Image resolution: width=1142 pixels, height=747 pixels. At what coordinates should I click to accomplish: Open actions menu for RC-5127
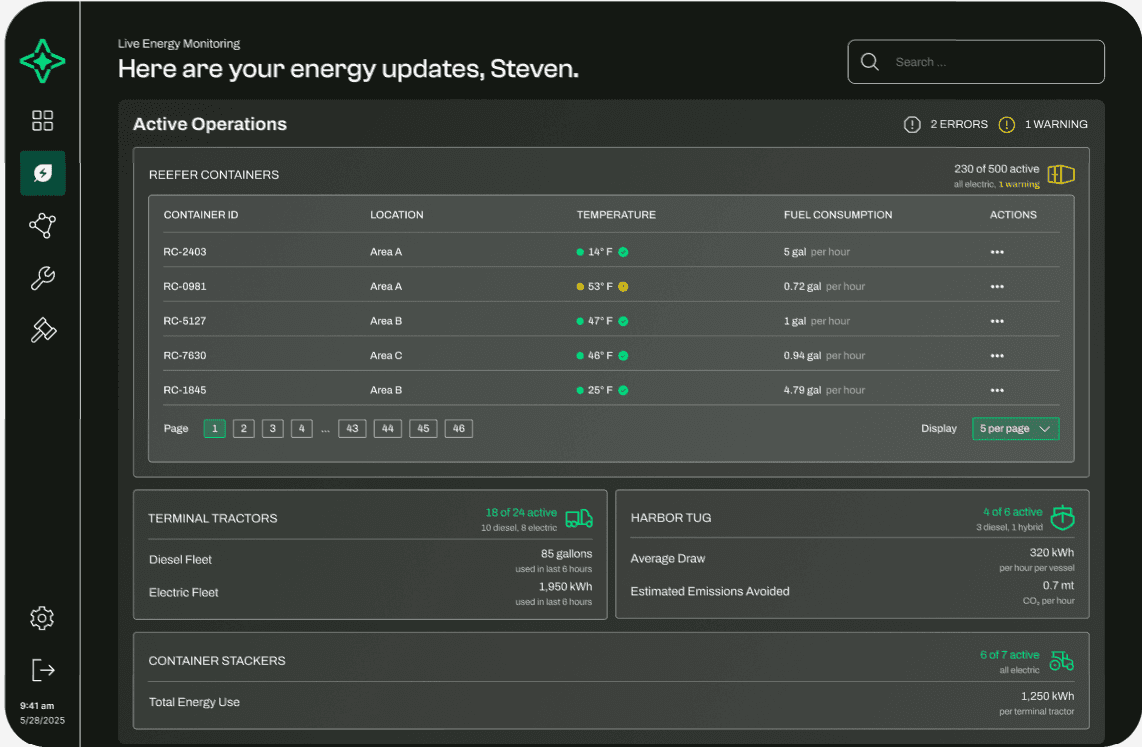click(x=997, y=321)
